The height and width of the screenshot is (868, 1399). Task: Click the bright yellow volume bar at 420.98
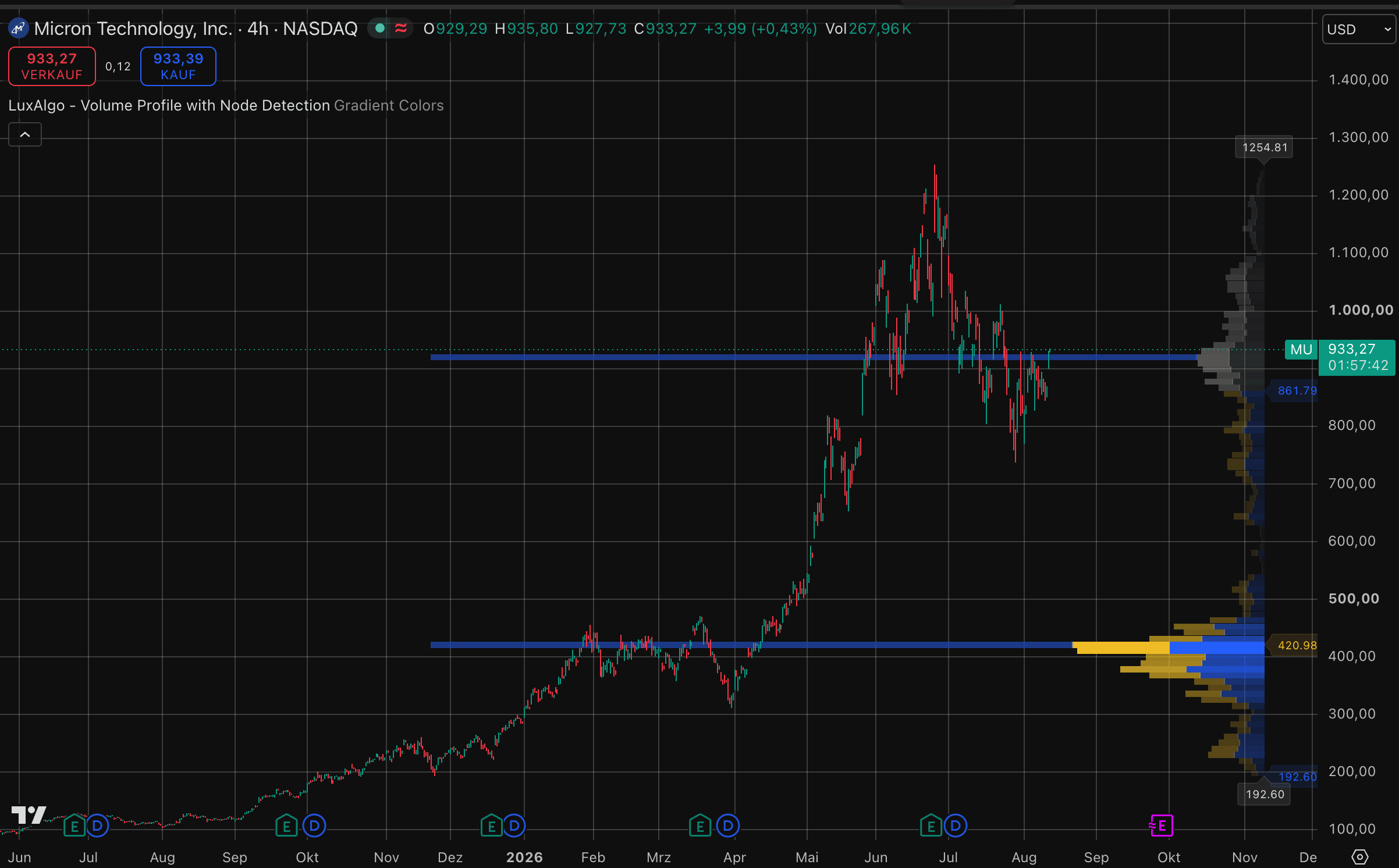(1121, 648)
